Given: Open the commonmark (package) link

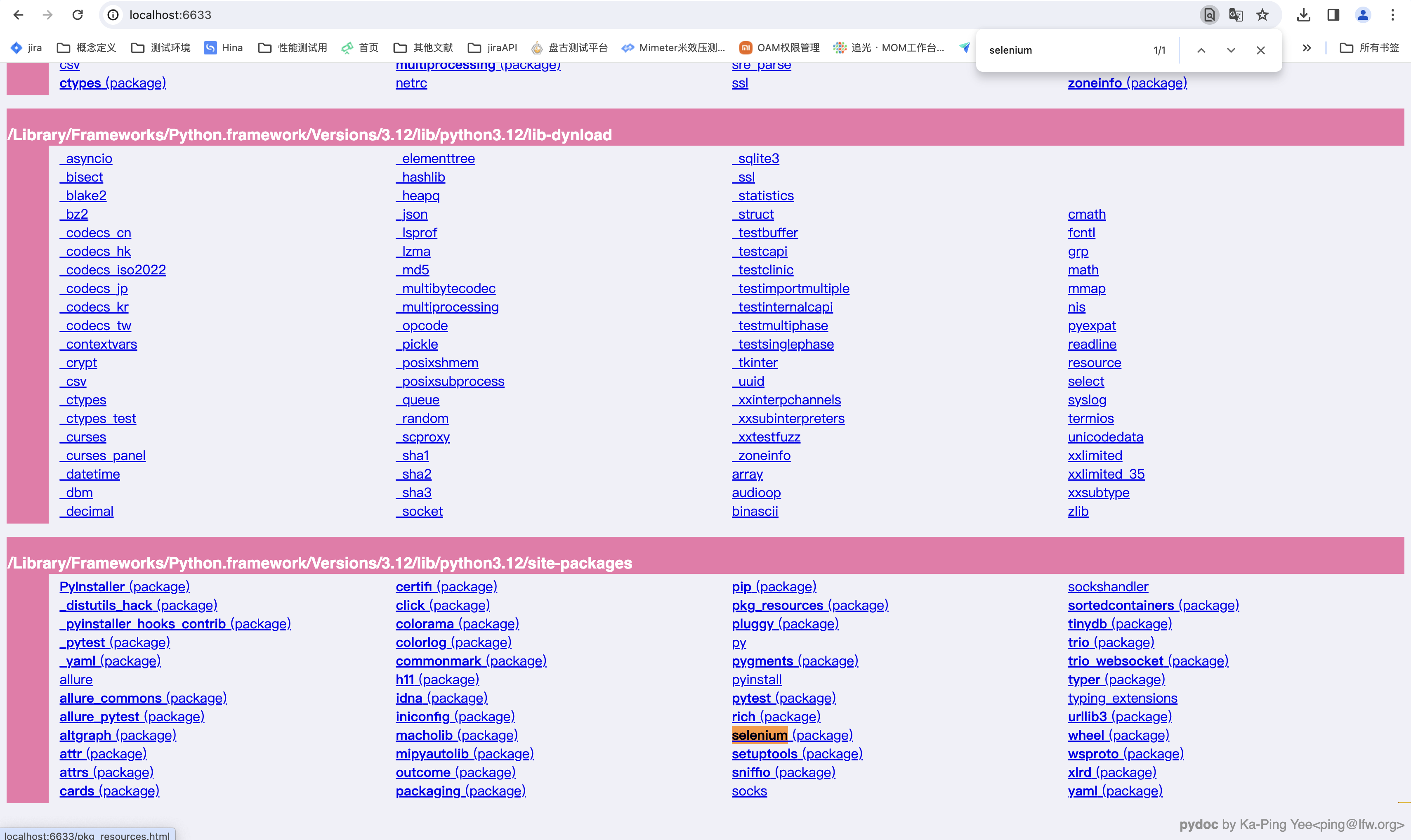Looking at the screenshot, I should point(471,661).
